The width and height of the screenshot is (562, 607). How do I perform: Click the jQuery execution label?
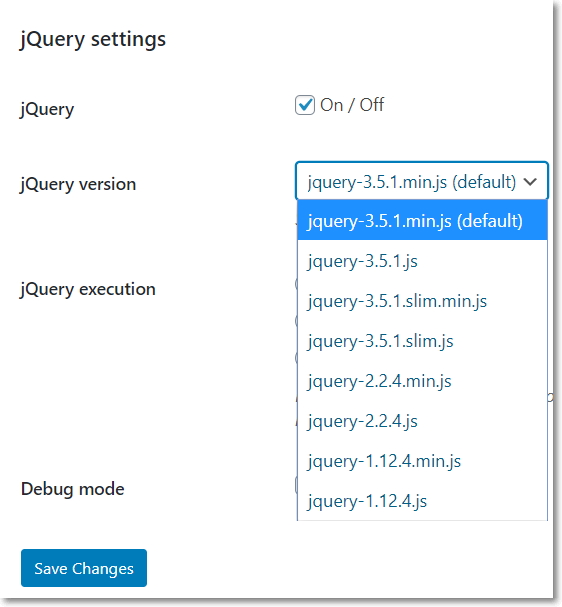point(88,289)
